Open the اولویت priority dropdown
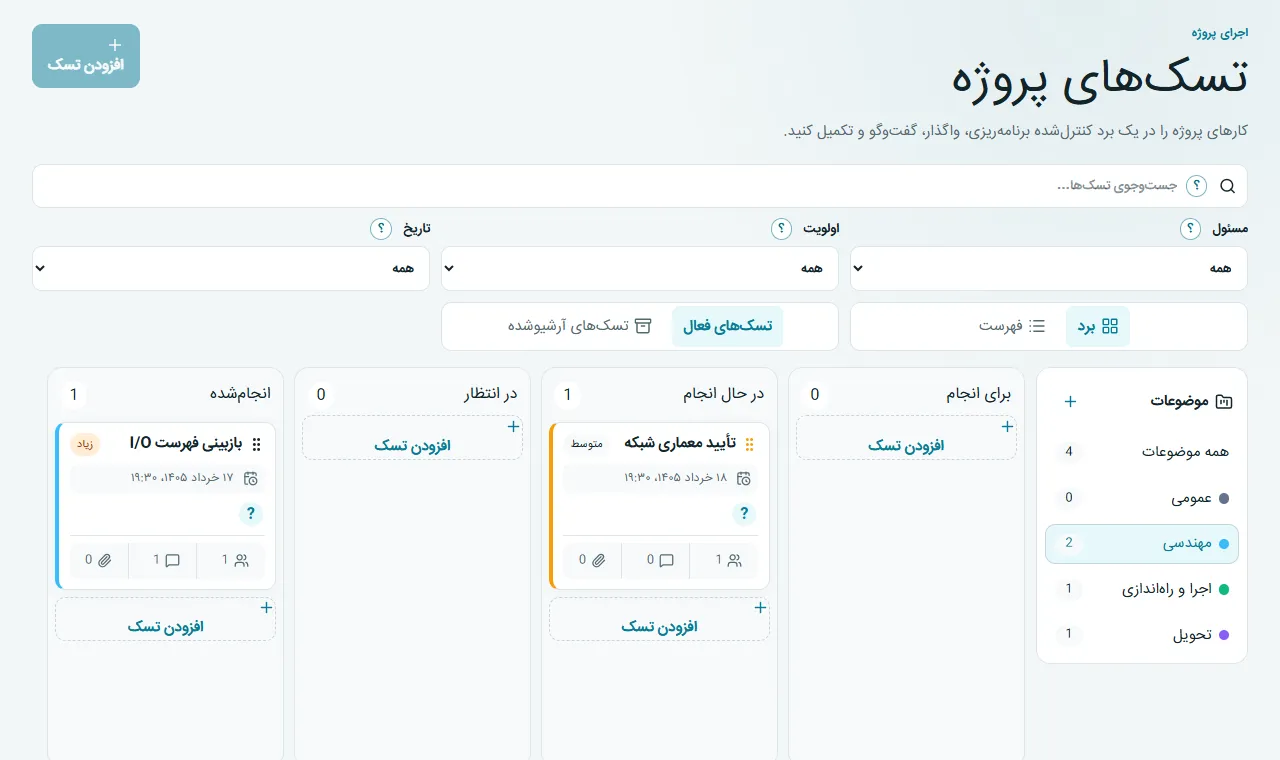The image size is (1280, 760). [640, 269]
